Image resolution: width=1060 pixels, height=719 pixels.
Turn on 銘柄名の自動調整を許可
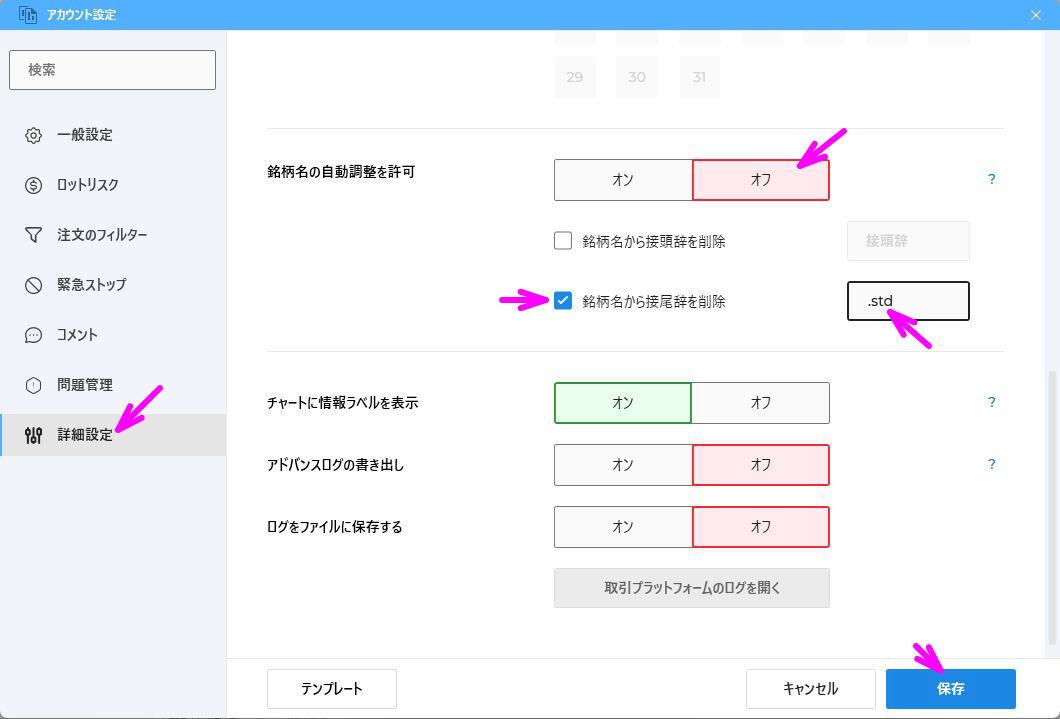[622, 180]
